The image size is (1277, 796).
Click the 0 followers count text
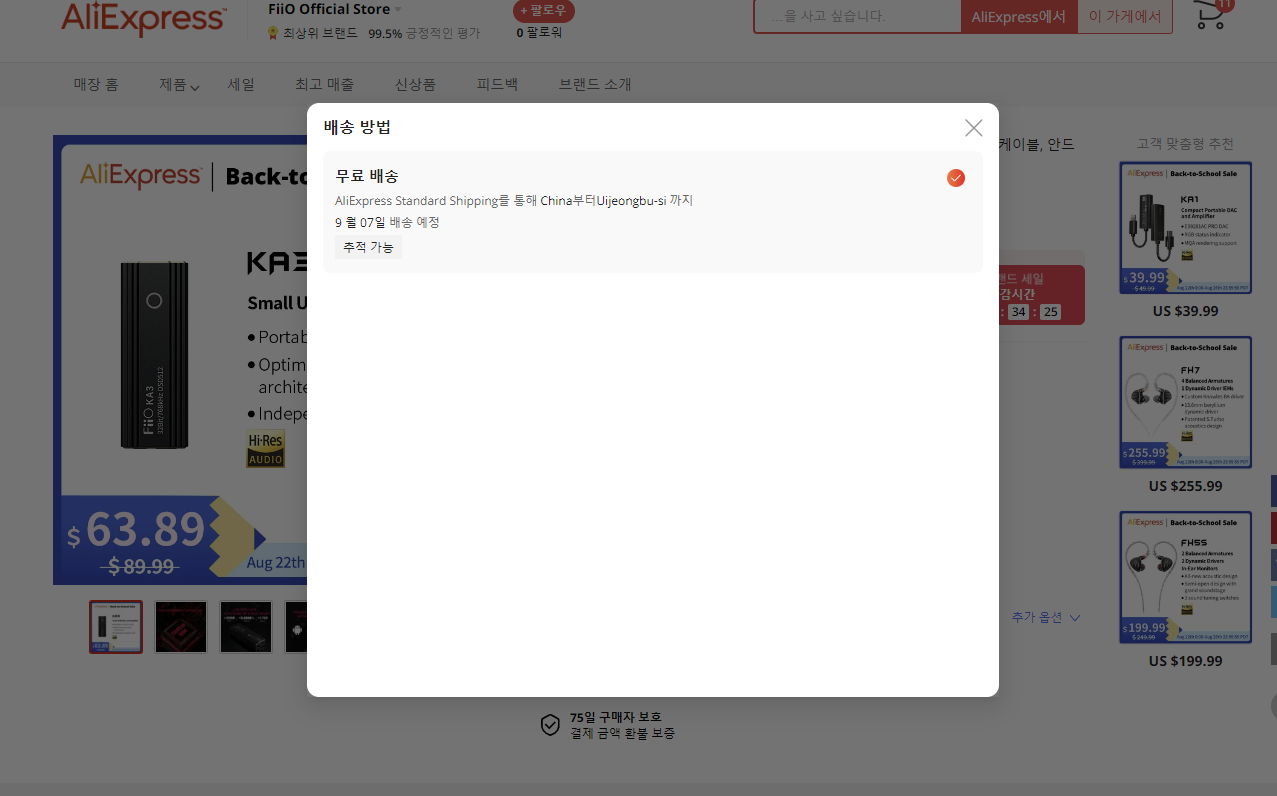539,33
